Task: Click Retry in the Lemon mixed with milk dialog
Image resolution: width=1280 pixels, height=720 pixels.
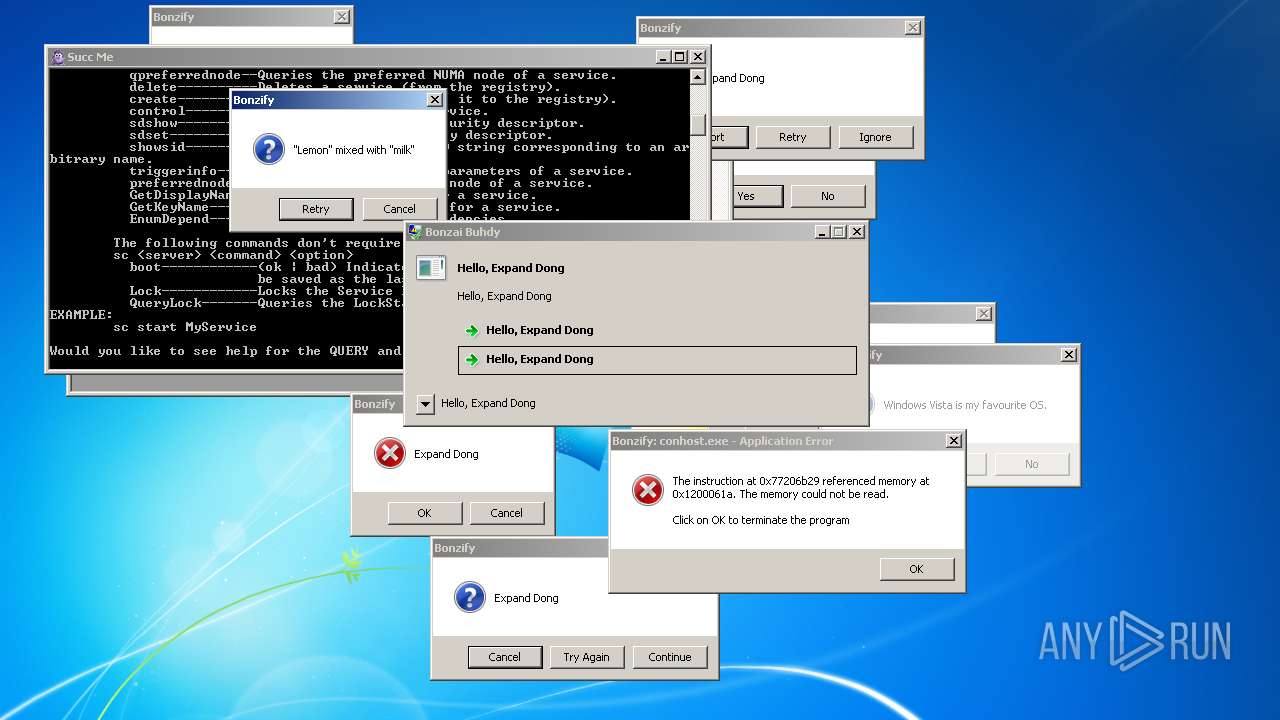Action: click(x=315, y=209)
